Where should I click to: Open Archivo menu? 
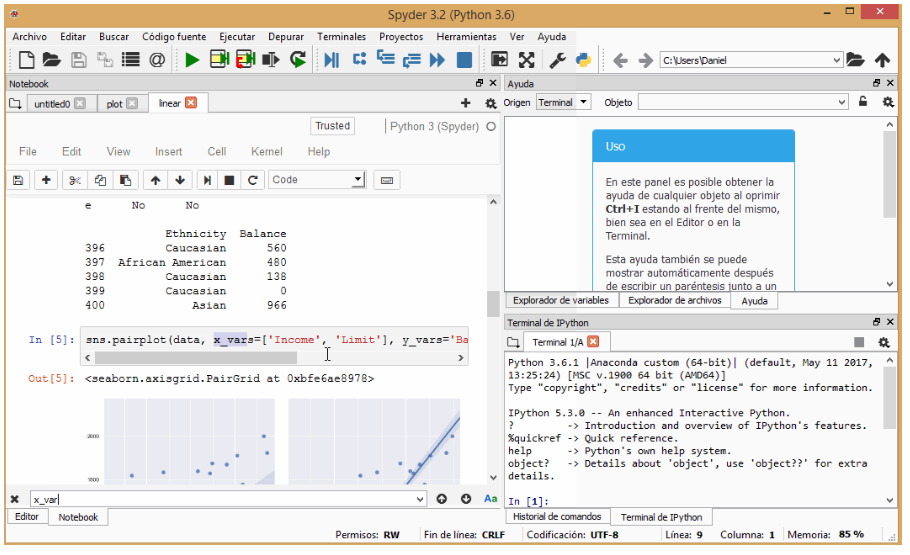click(x=29, y=37)
